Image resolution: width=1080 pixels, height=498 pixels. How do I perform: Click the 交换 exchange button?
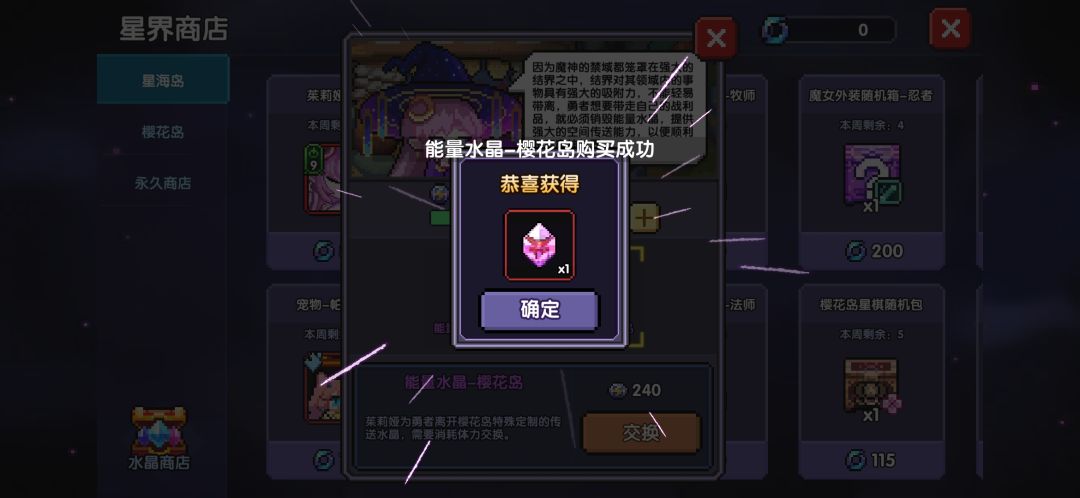click(641, 433)
